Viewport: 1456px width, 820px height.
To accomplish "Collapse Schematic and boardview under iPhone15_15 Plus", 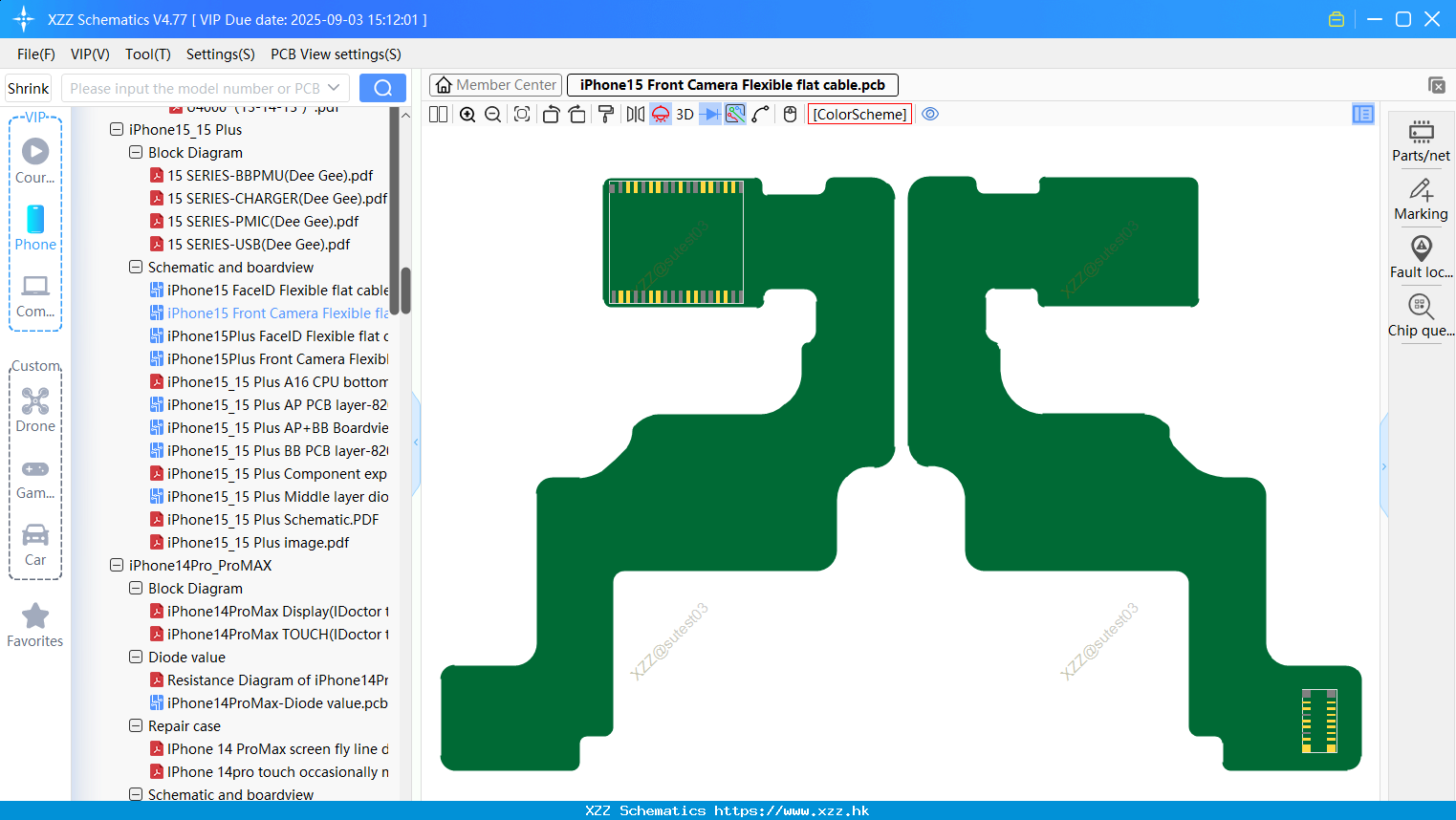I will [136, 267].
